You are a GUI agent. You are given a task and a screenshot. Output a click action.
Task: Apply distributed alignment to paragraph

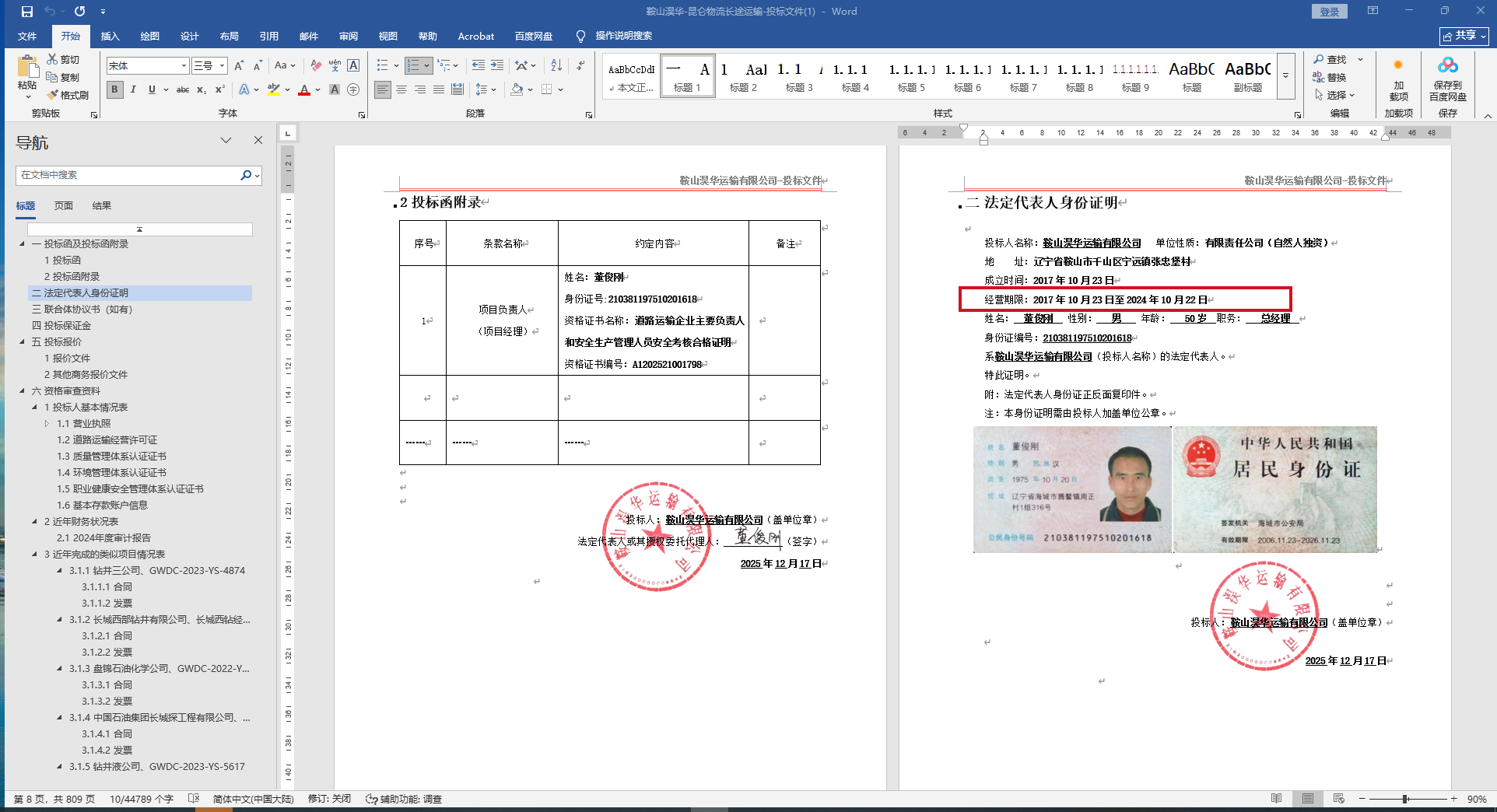[458, 89]
